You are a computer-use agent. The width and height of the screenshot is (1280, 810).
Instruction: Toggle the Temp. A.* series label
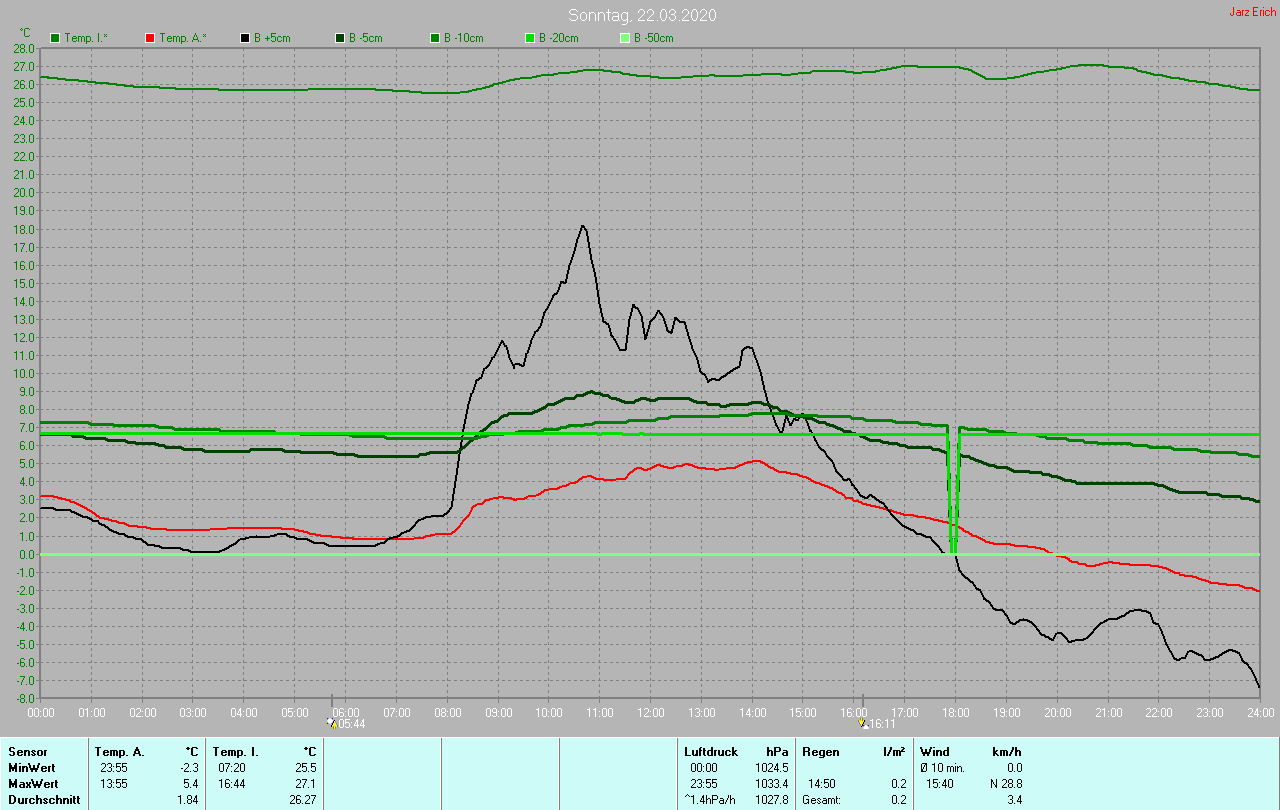[x=182, y=38]
